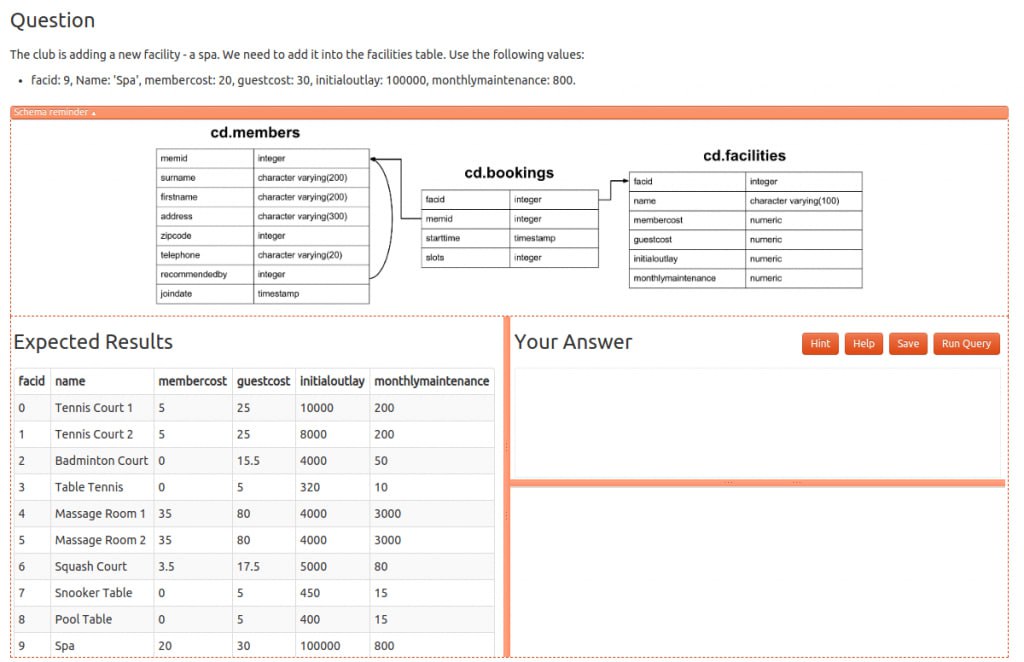Image resolution: width=1024 pixels, height=662 pixels.
Task: Open the Help button
Action: 863,344
